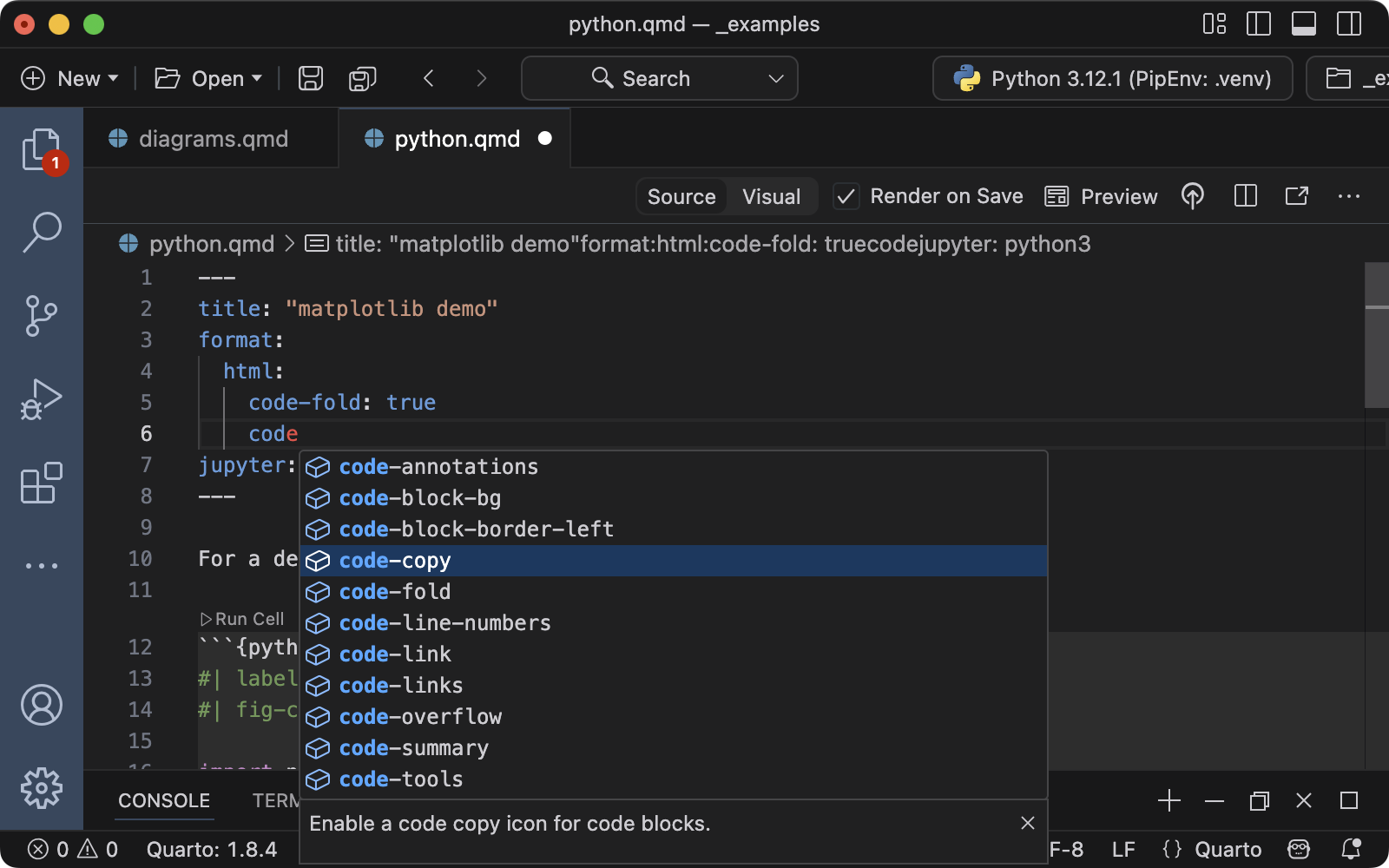The height and width of the screenshot is (868, 1389).
Task: Click the Quarto Publish upload icon
Action: [1193, 196]
